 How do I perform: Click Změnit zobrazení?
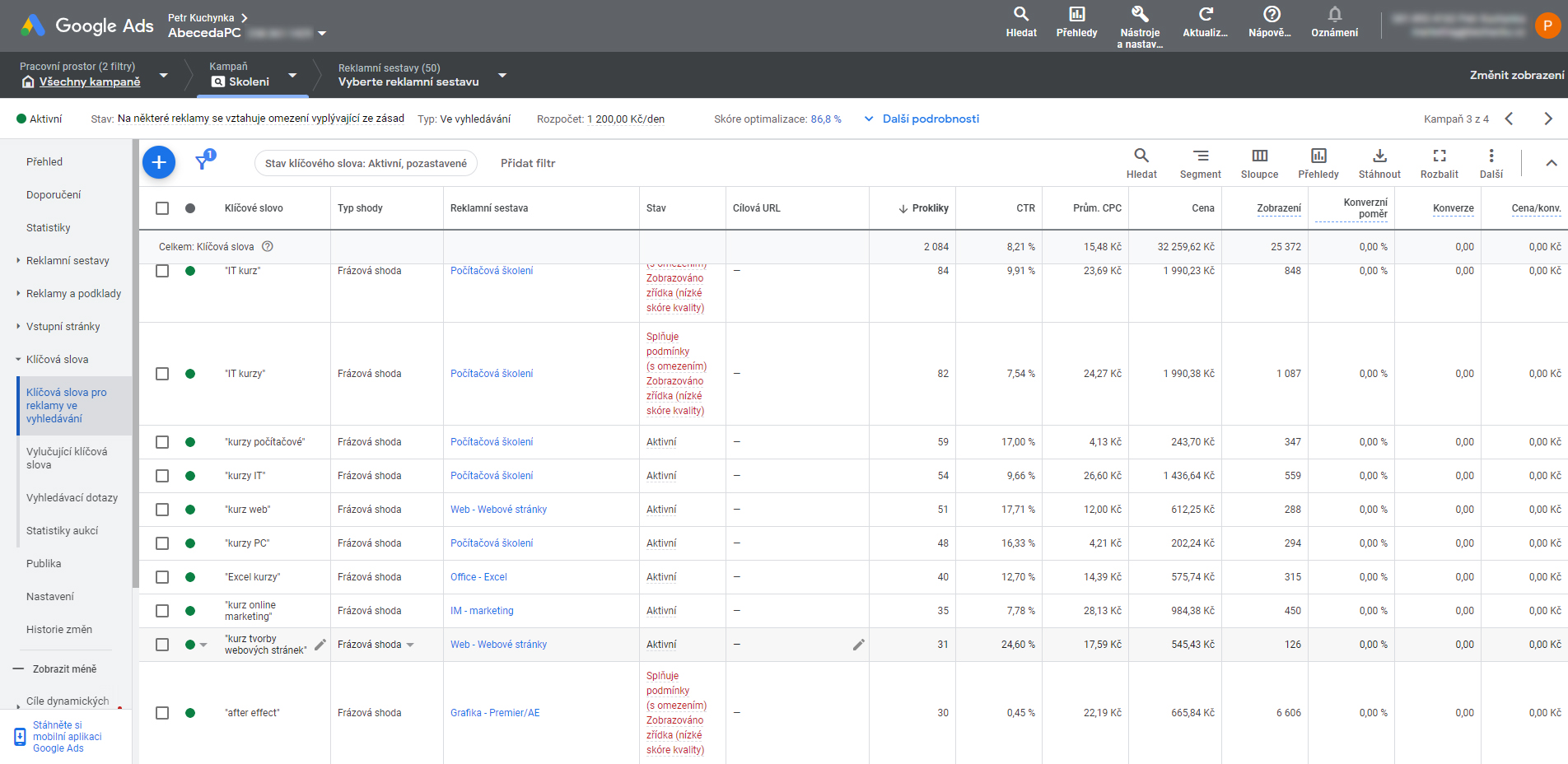pyautogui.click(x=1517, y=75)
